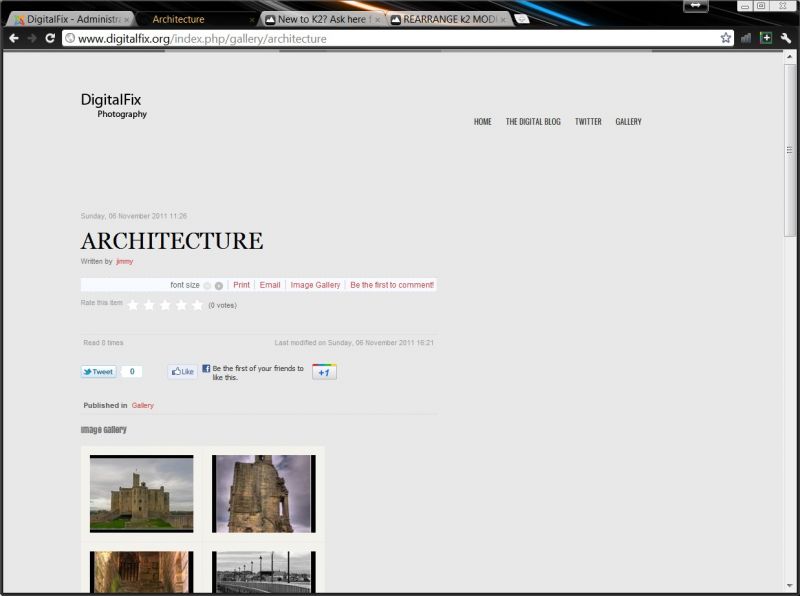Close the DigitalFix Administration tab

tap(127, 20)
